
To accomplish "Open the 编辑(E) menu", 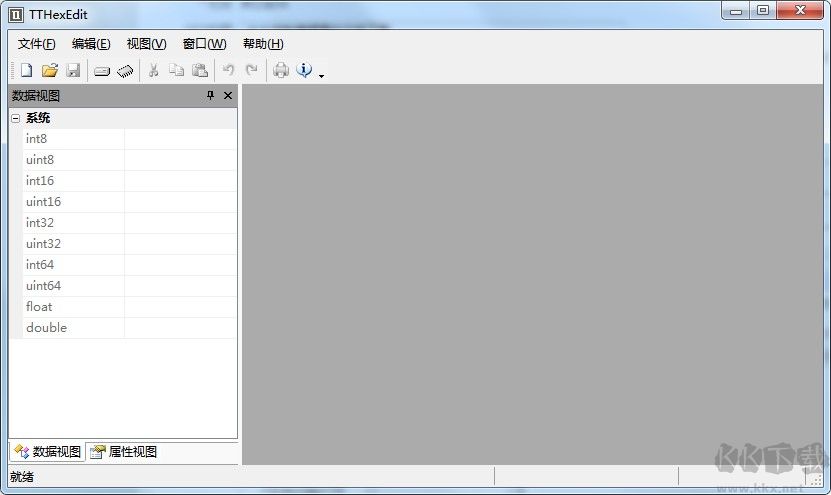I will pyautogui.click(x=91, y=44).
